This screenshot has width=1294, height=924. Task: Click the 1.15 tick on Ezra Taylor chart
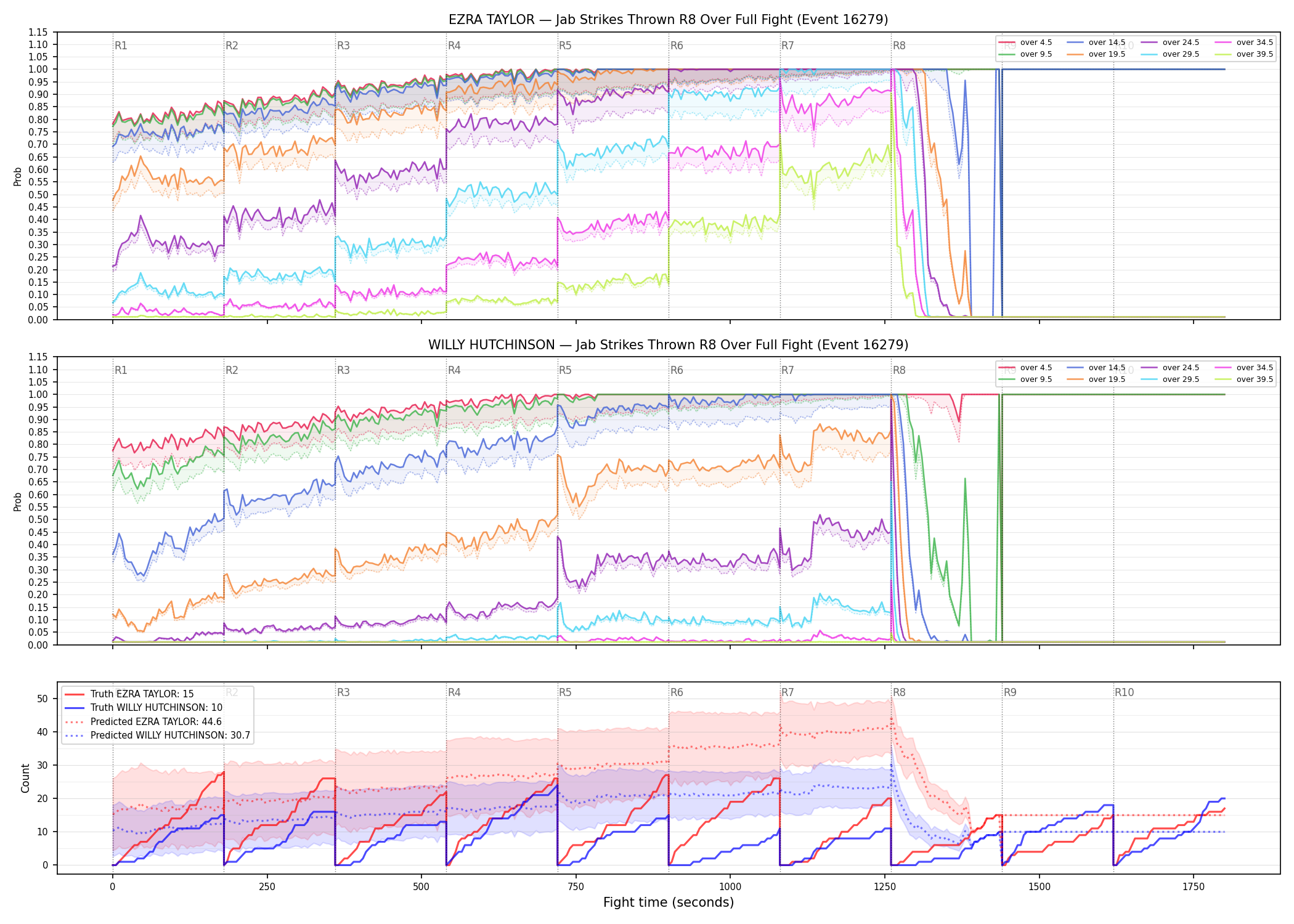(38, 32)
